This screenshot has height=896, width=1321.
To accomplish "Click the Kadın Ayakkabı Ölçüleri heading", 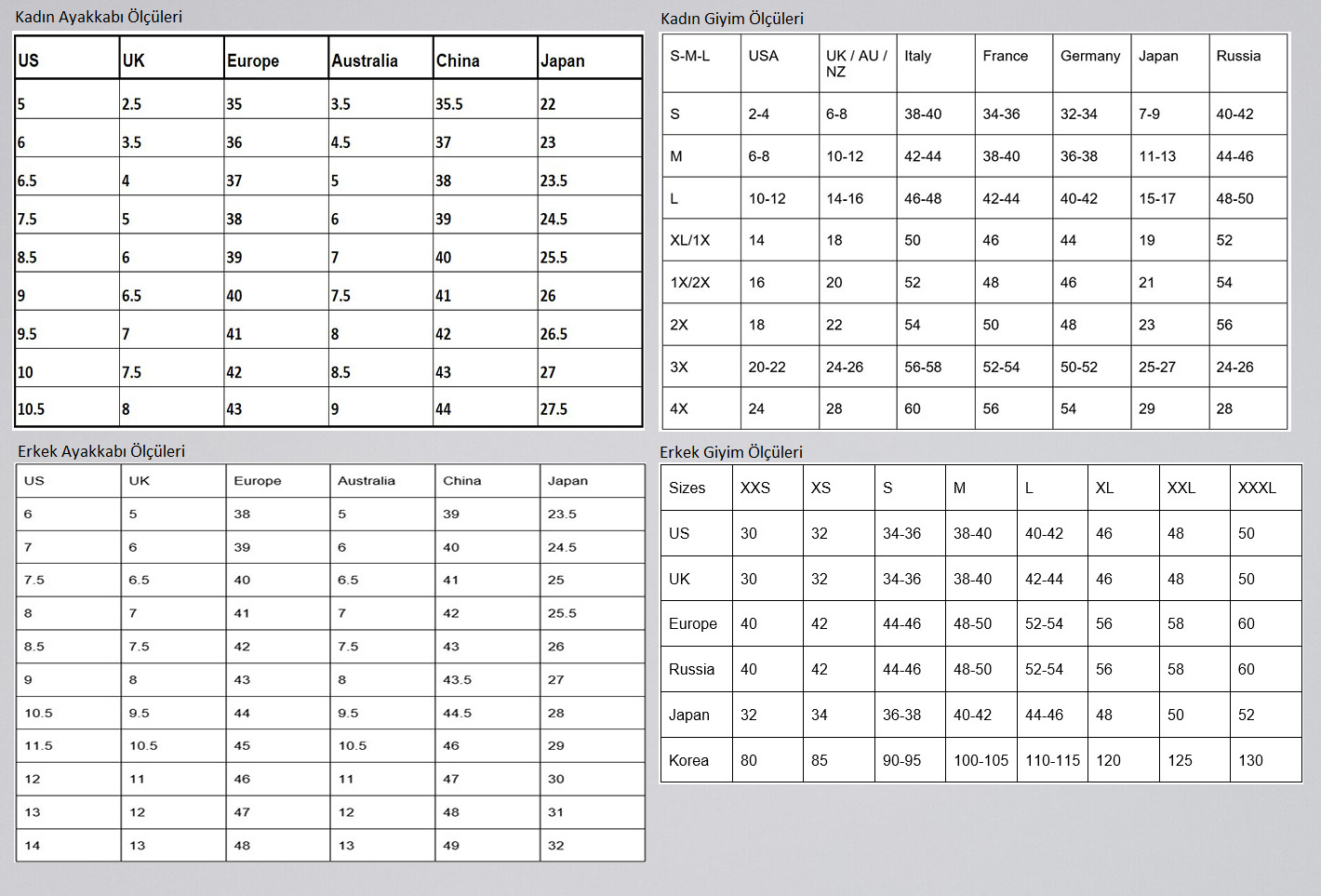I will [x=99, y=17].
